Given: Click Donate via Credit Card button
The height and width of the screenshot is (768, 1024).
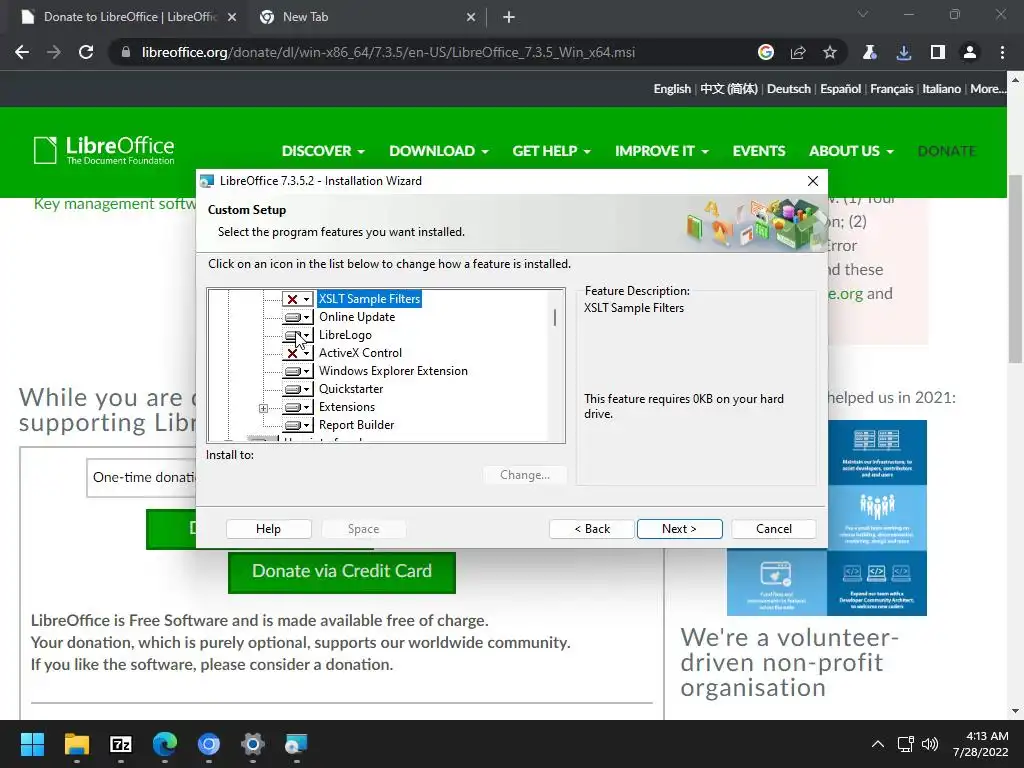Looking at the screenshot, I should (x=342, y=571).
